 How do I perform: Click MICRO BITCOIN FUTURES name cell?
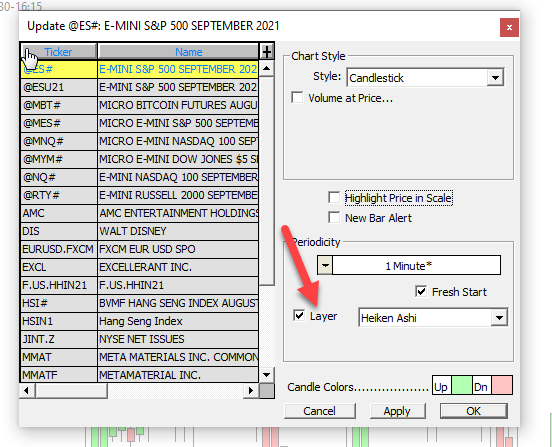[x=178, y=105]
